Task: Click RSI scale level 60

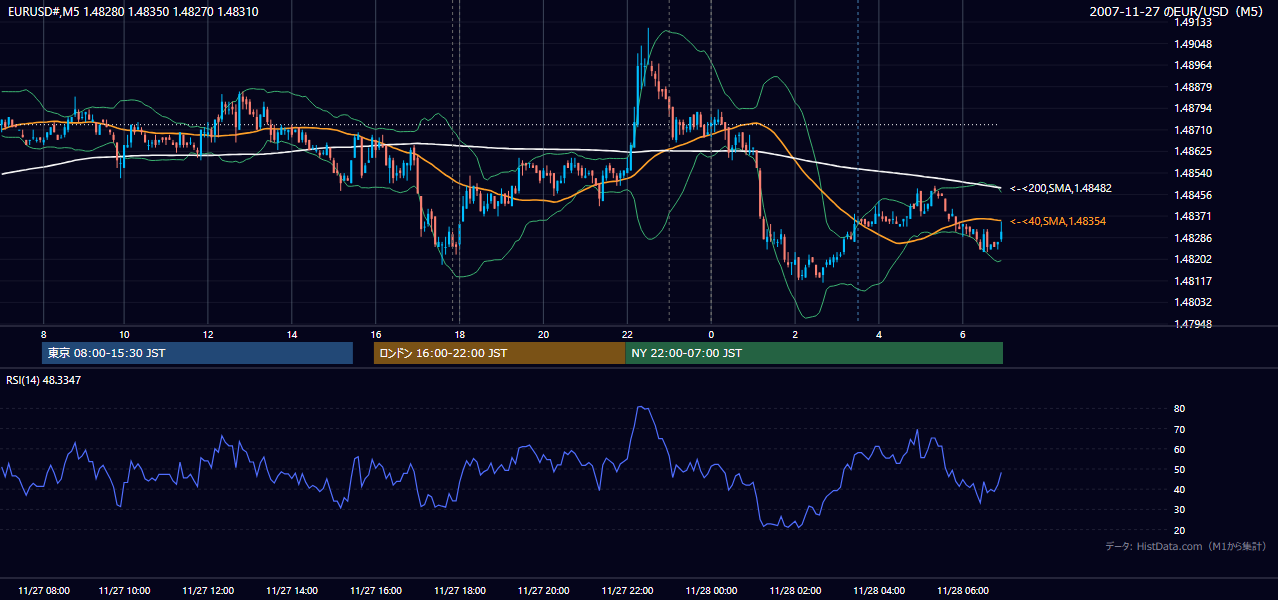Action: coord(1180,449)
